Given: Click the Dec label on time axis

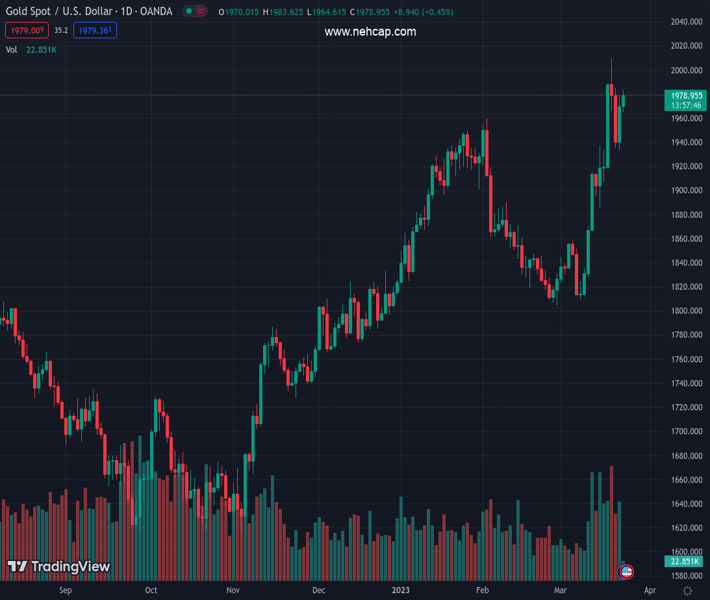Looking at the screenshot, I should [x=318, y=591].
